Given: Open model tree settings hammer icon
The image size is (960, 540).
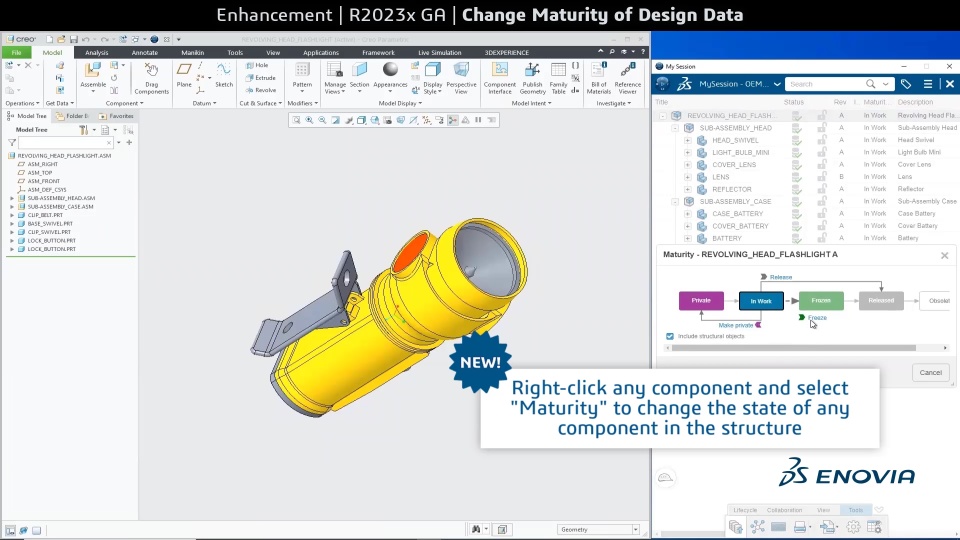Looking at the screenshot, I should click(84, 130).
